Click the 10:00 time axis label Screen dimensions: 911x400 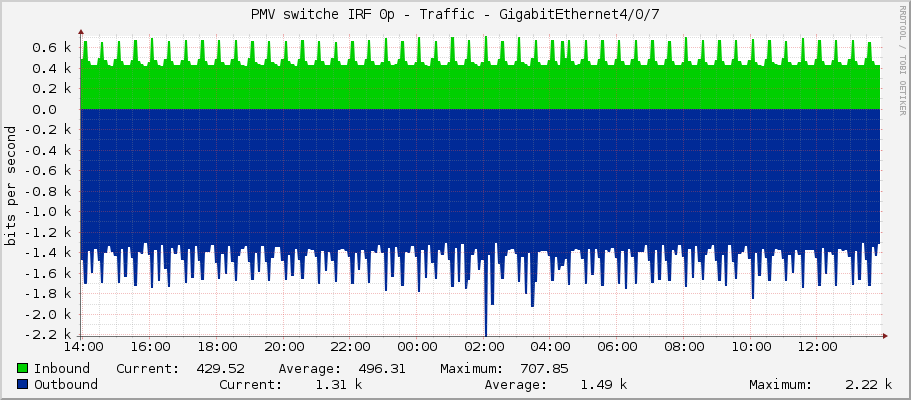point(751,347)
